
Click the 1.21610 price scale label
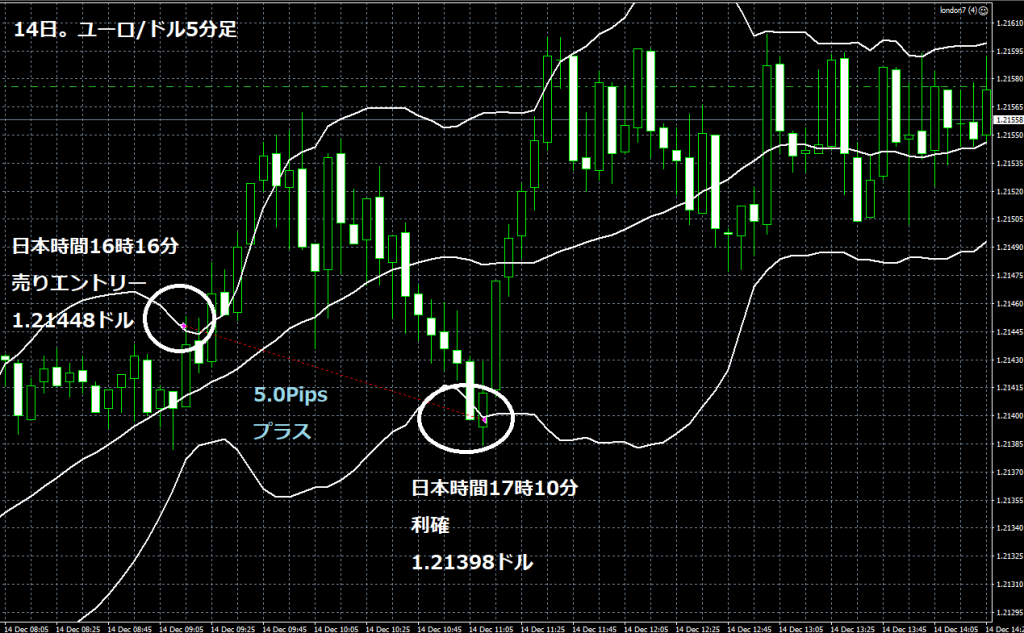pos(1007,23)
